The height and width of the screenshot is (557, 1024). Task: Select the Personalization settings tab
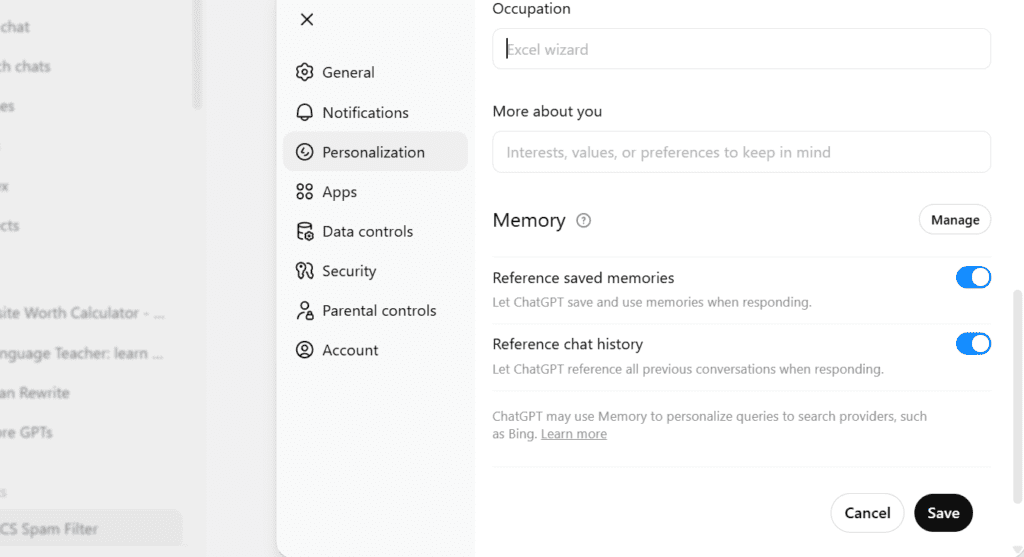[x=376, y=152]
